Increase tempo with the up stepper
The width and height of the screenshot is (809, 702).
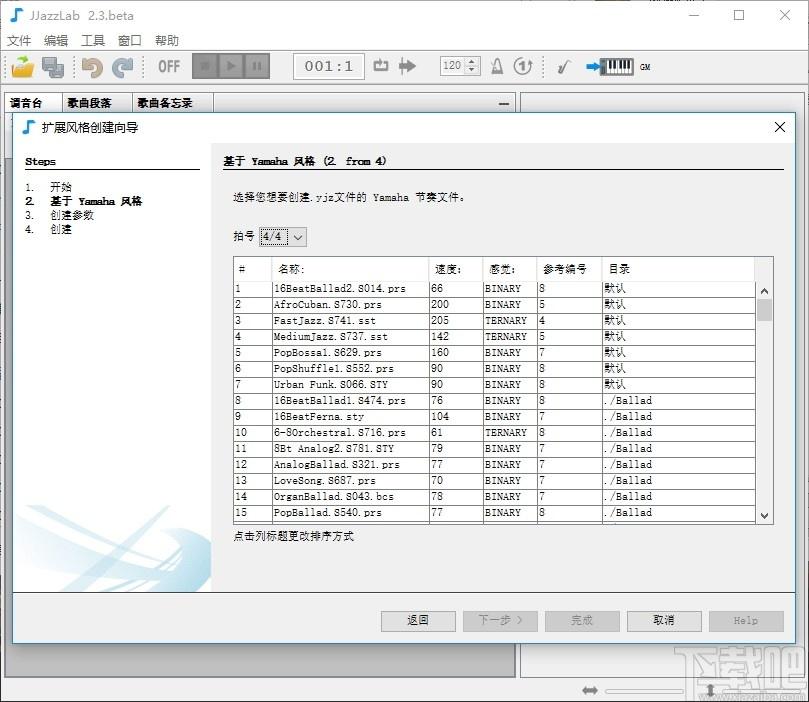click(x=472, y=61)
